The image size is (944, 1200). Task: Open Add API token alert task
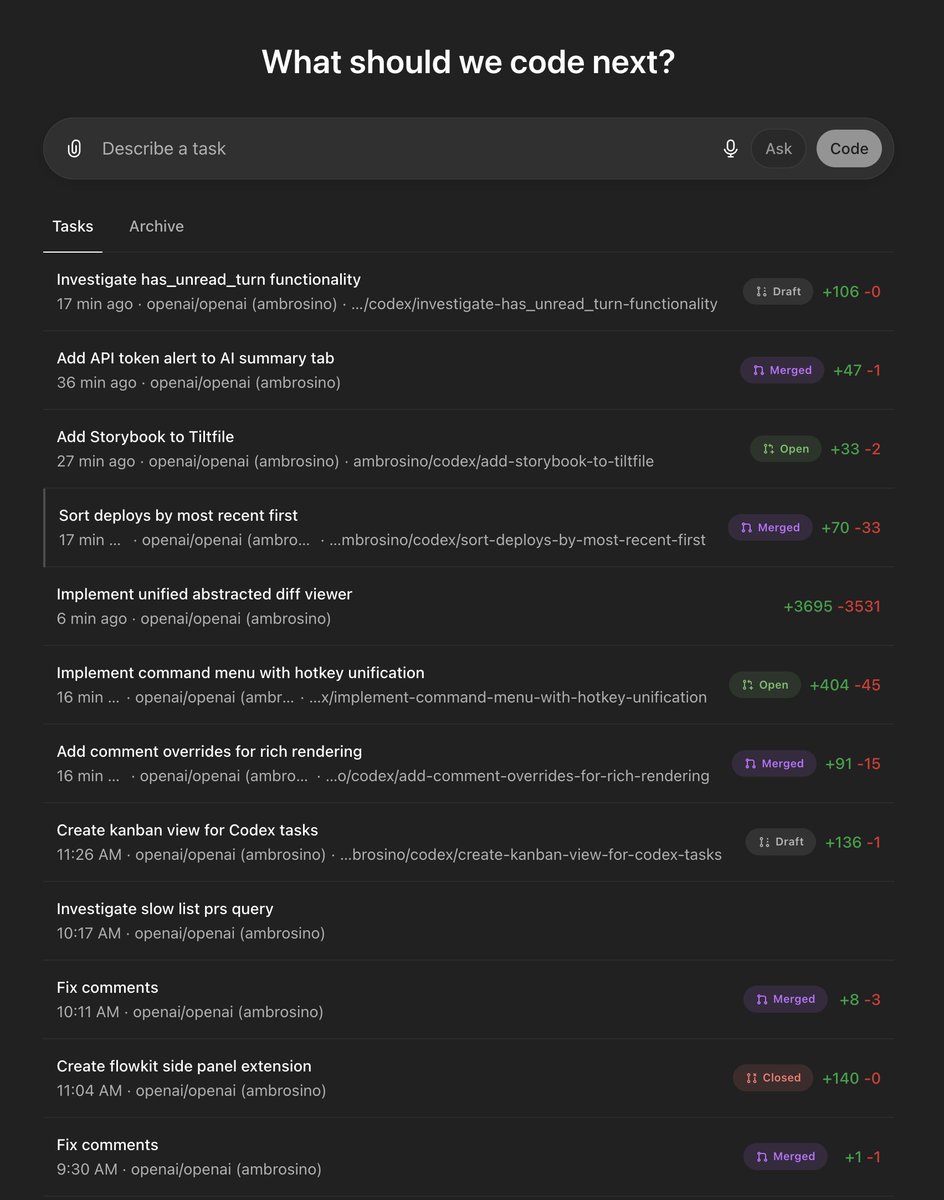(469, 370)
